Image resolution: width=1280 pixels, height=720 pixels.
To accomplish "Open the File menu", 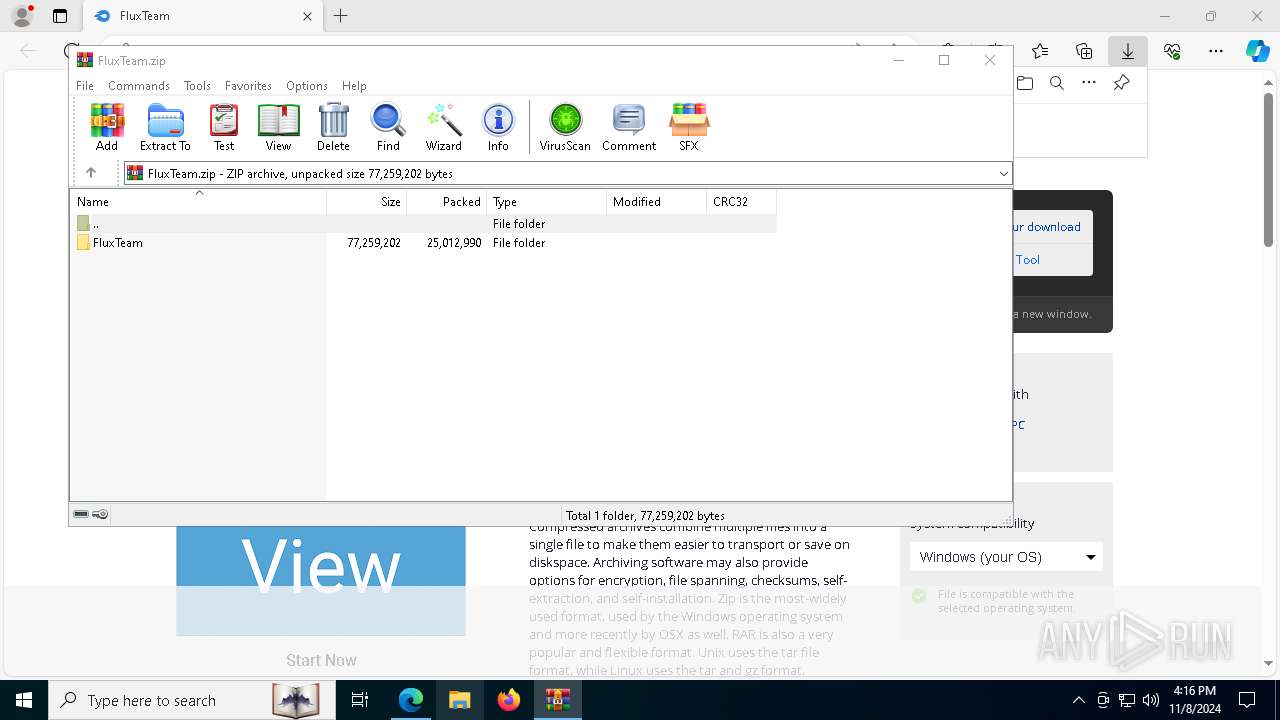I will click(85, 86).
